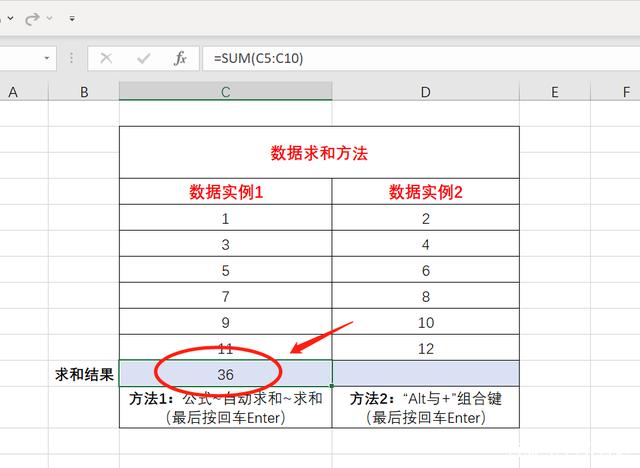The height and width of the screenshot is (468, 640).
Task: Click the Redo arrow icon
Action: [32, 18]
